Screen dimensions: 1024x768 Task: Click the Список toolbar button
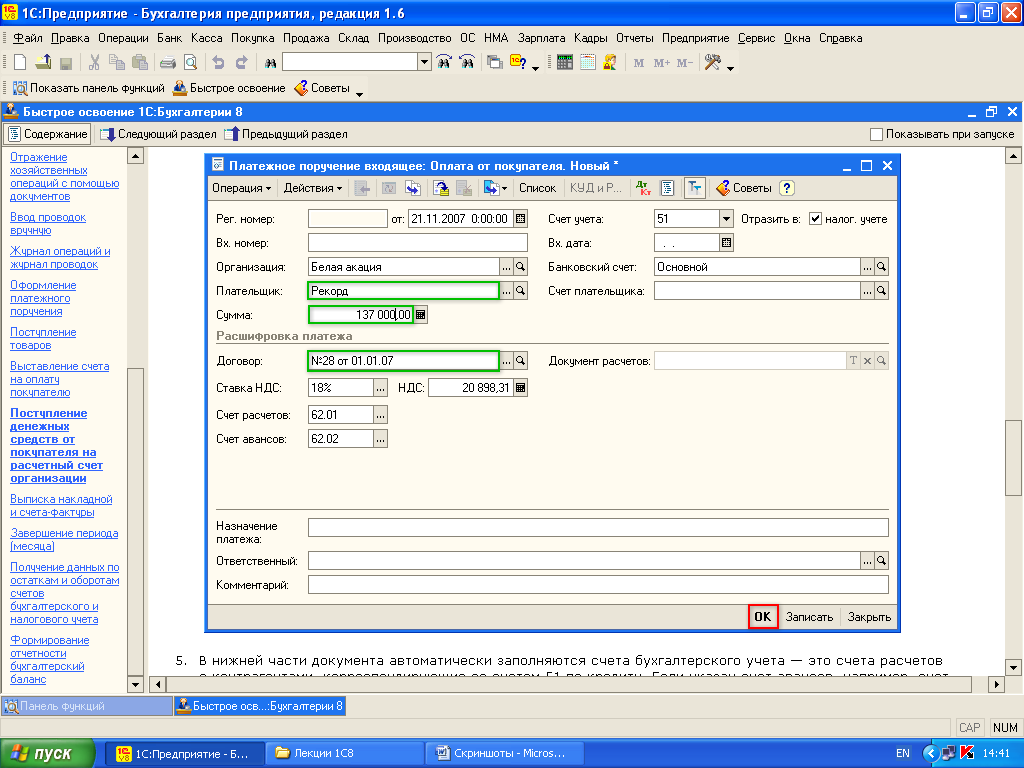pyautogui.click(x=537, y=188)
